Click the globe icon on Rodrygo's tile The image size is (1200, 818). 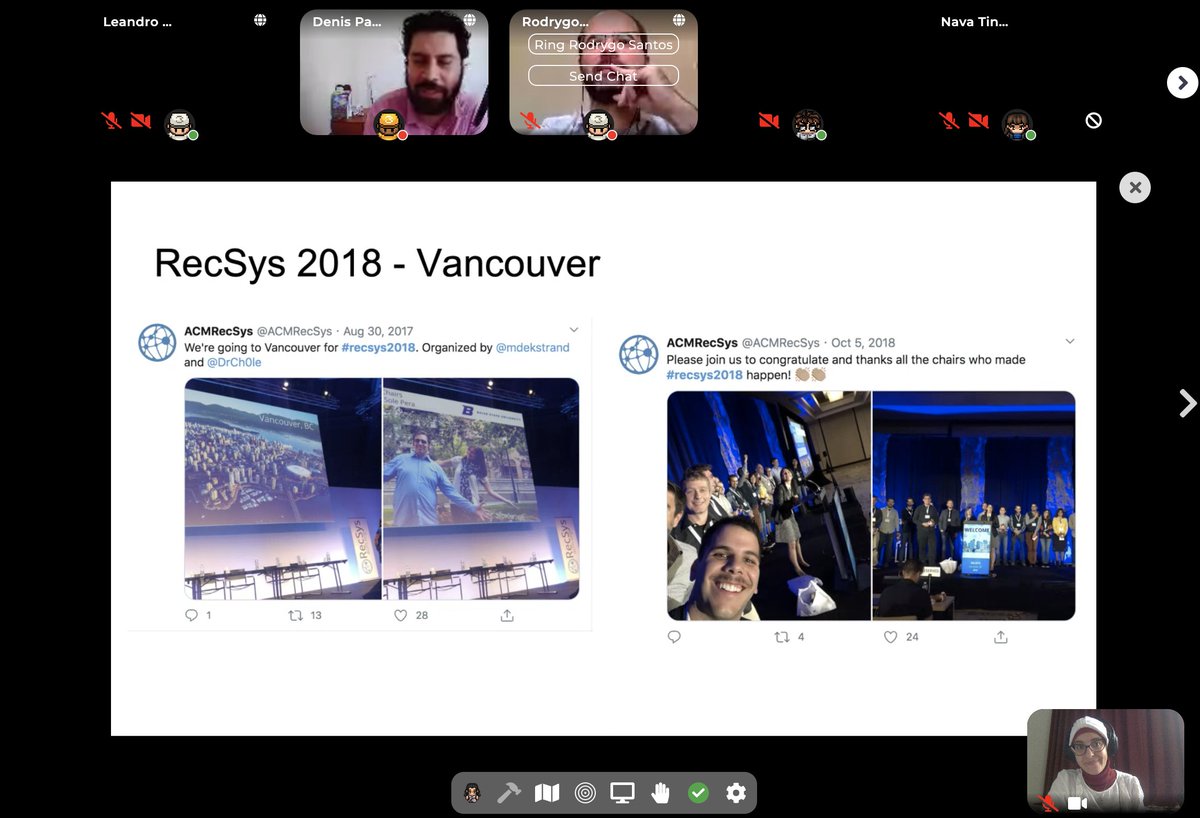point(679,20)
